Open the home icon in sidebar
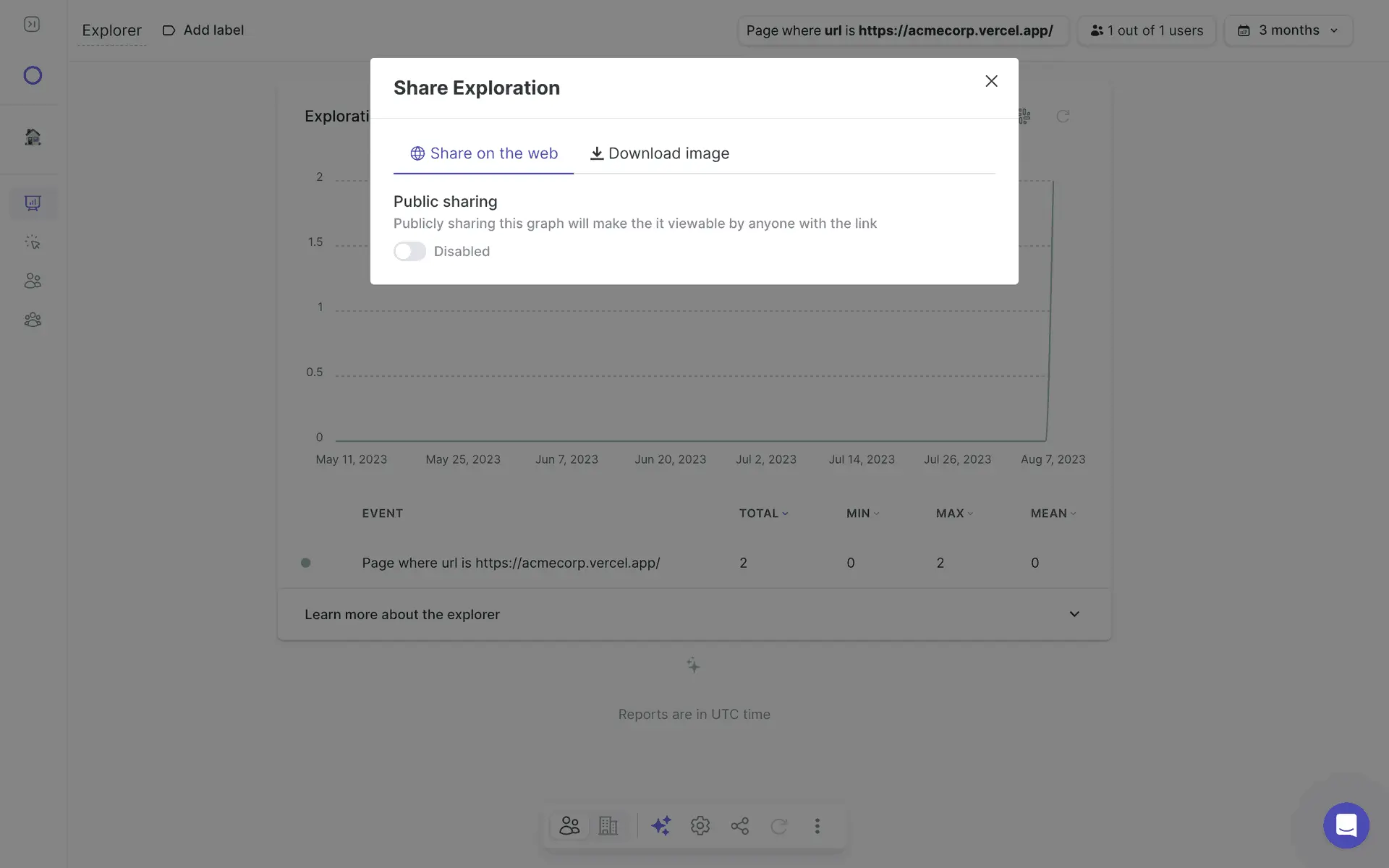Screen dimensions: 1389x868 point(33,137)
